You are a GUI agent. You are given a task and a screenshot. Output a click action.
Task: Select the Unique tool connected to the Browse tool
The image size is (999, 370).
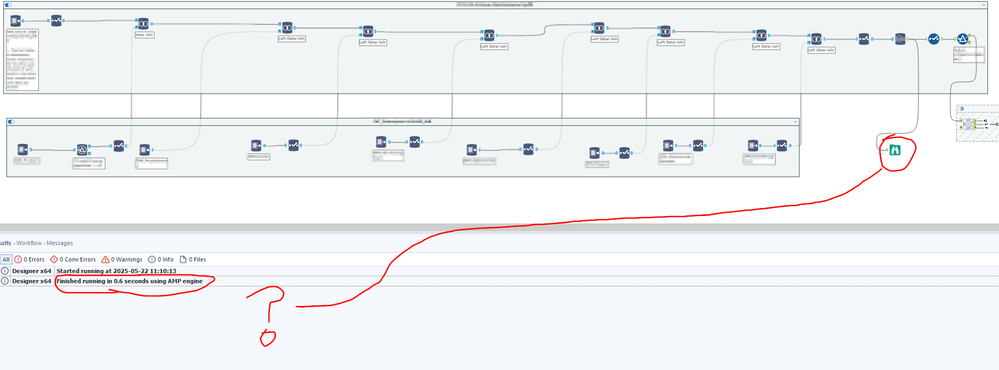(900, 39)
